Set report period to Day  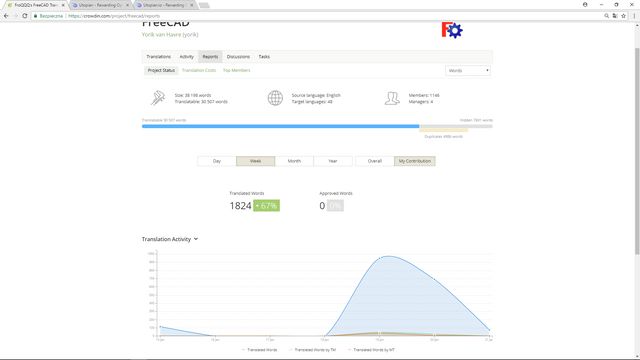pyautogui.click(x=217, y=161)
